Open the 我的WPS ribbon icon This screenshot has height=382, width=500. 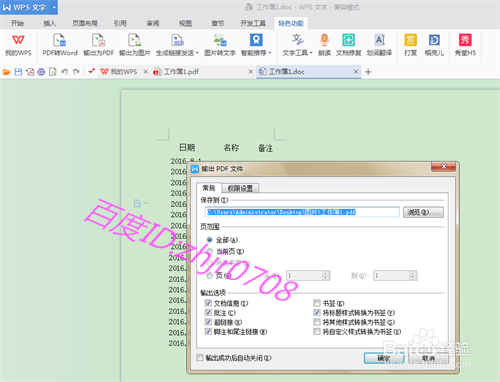(x=18, y=45)
